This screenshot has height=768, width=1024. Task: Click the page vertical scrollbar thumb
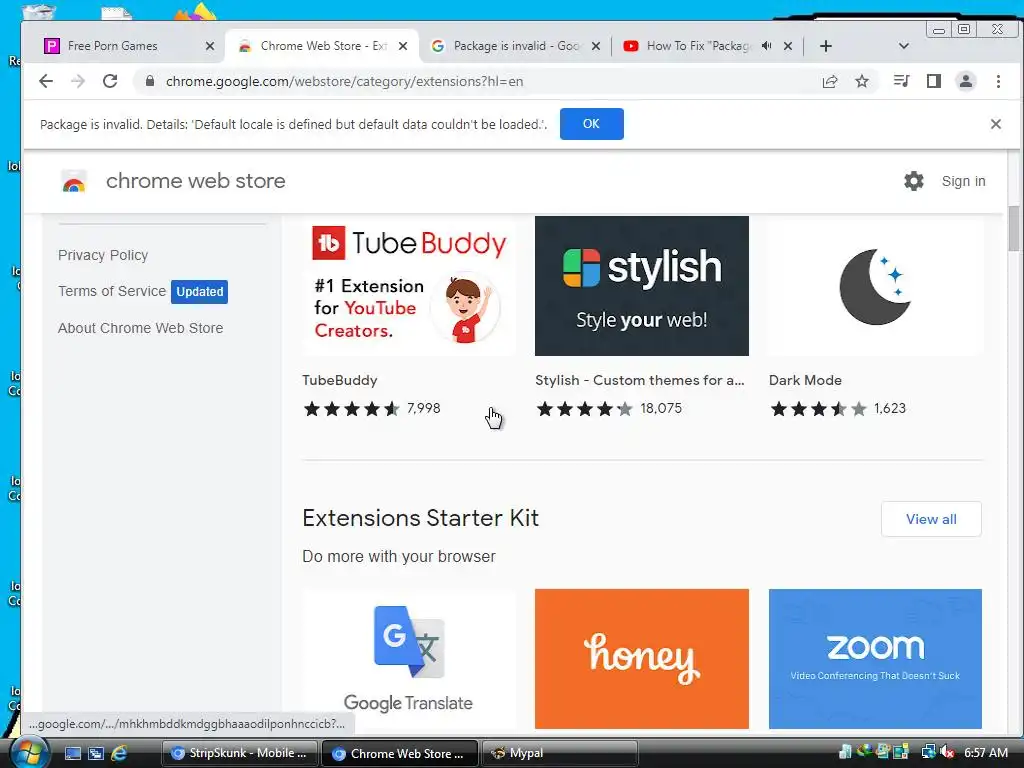pyautogui.click(x=1014, y=228)
